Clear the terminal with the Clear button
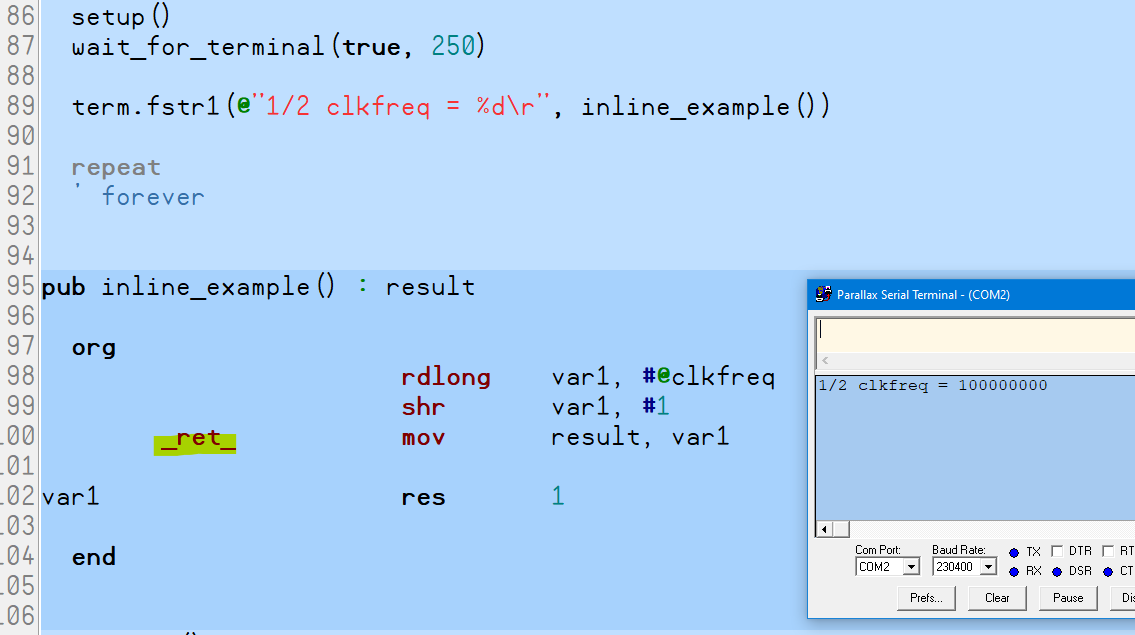 pos(996,598)
